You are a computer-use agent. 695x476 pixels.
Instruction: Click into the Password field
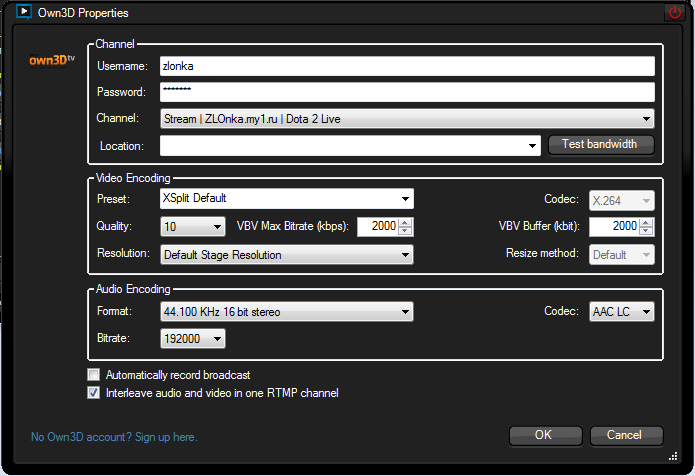tap(406, 92)
